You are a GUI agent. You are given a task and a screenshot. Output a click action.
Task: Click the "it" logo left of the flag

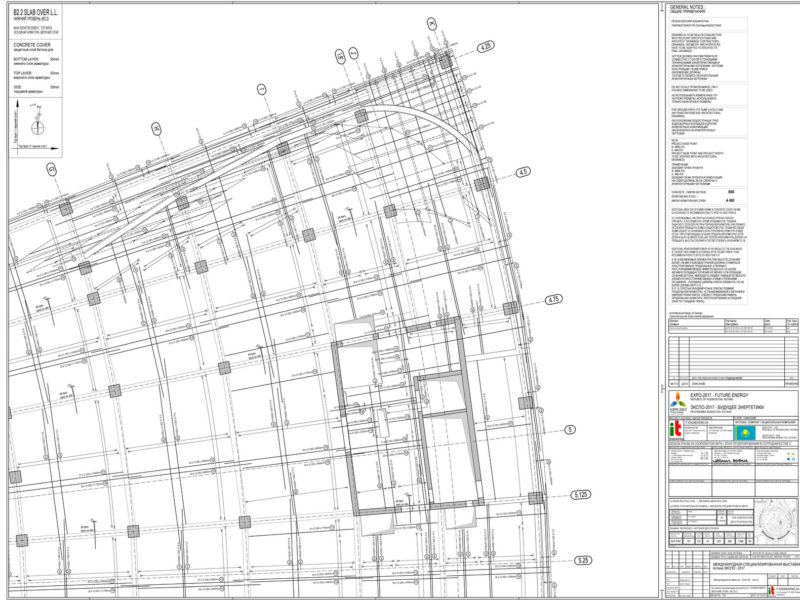[676, 430]
